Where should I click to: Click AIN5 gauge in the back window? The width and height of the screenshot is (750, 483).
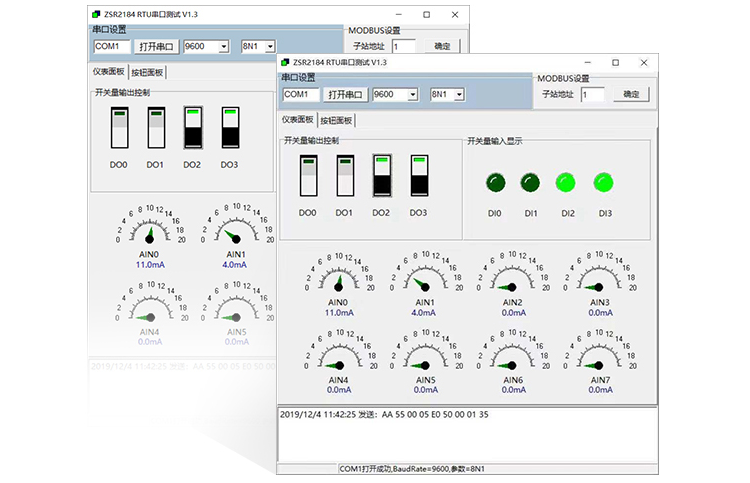click(x=236, y=303)
